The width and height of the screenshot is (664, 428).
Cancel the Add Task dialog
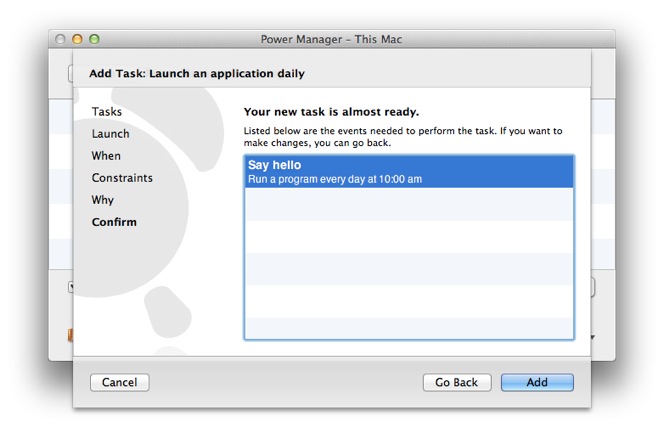point(119,382)
